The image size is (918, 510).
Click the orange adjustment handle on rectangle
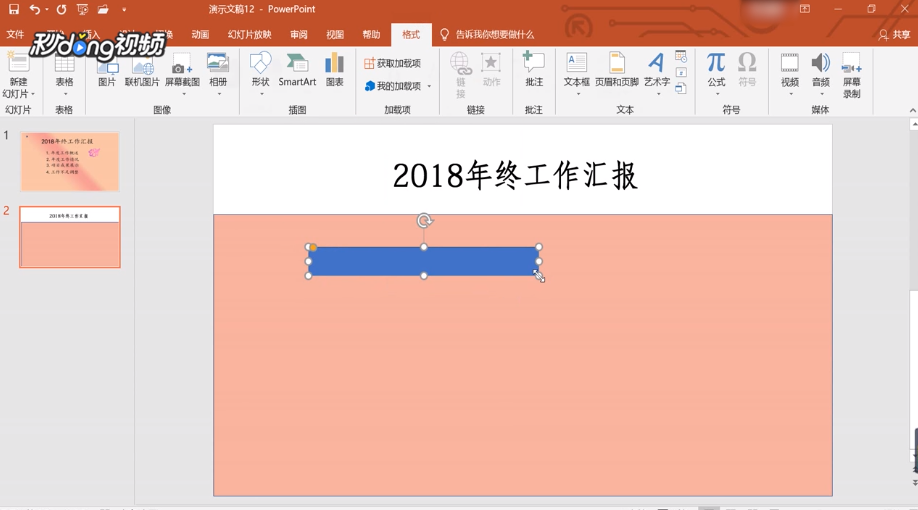click(313, 248)
